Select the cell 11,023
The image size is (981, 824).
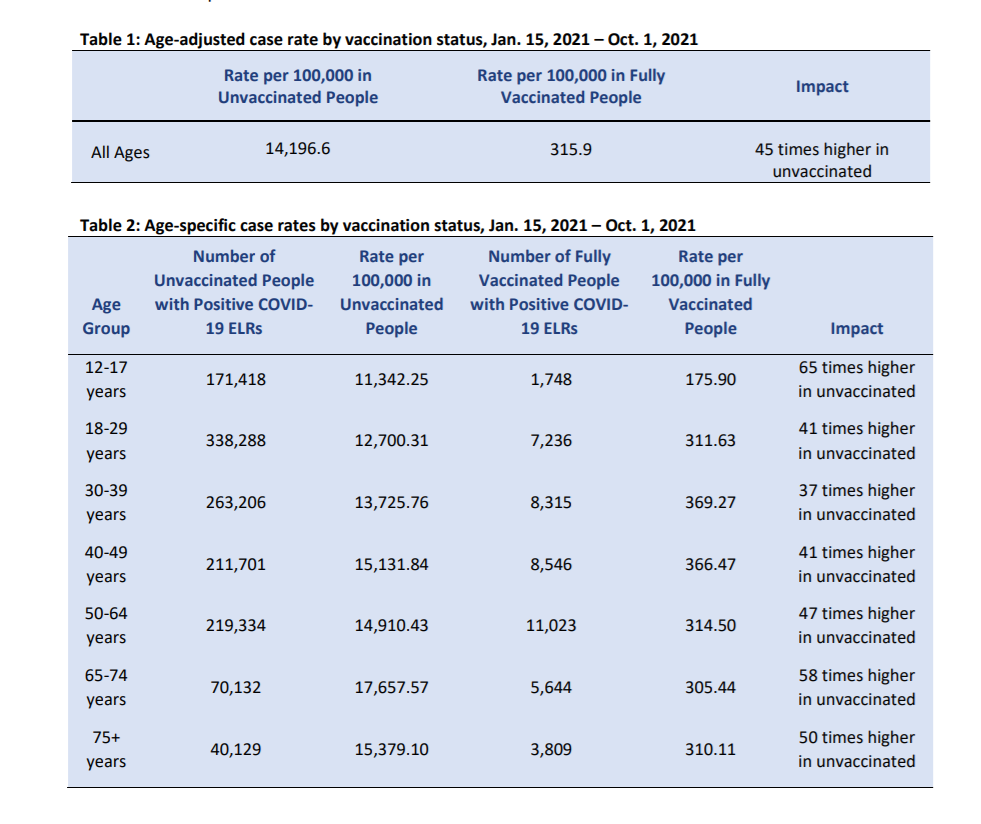[551, 626]
